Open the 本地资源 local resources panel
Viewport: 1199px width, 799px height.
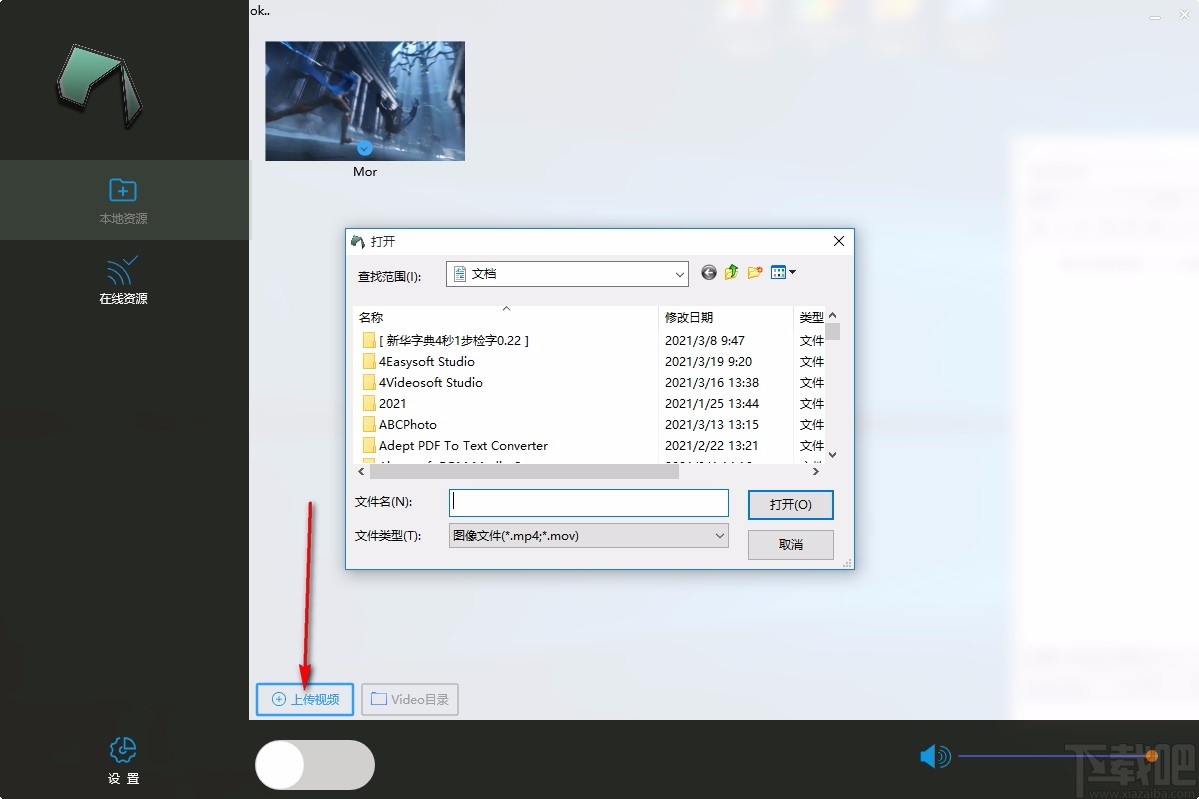122,200
